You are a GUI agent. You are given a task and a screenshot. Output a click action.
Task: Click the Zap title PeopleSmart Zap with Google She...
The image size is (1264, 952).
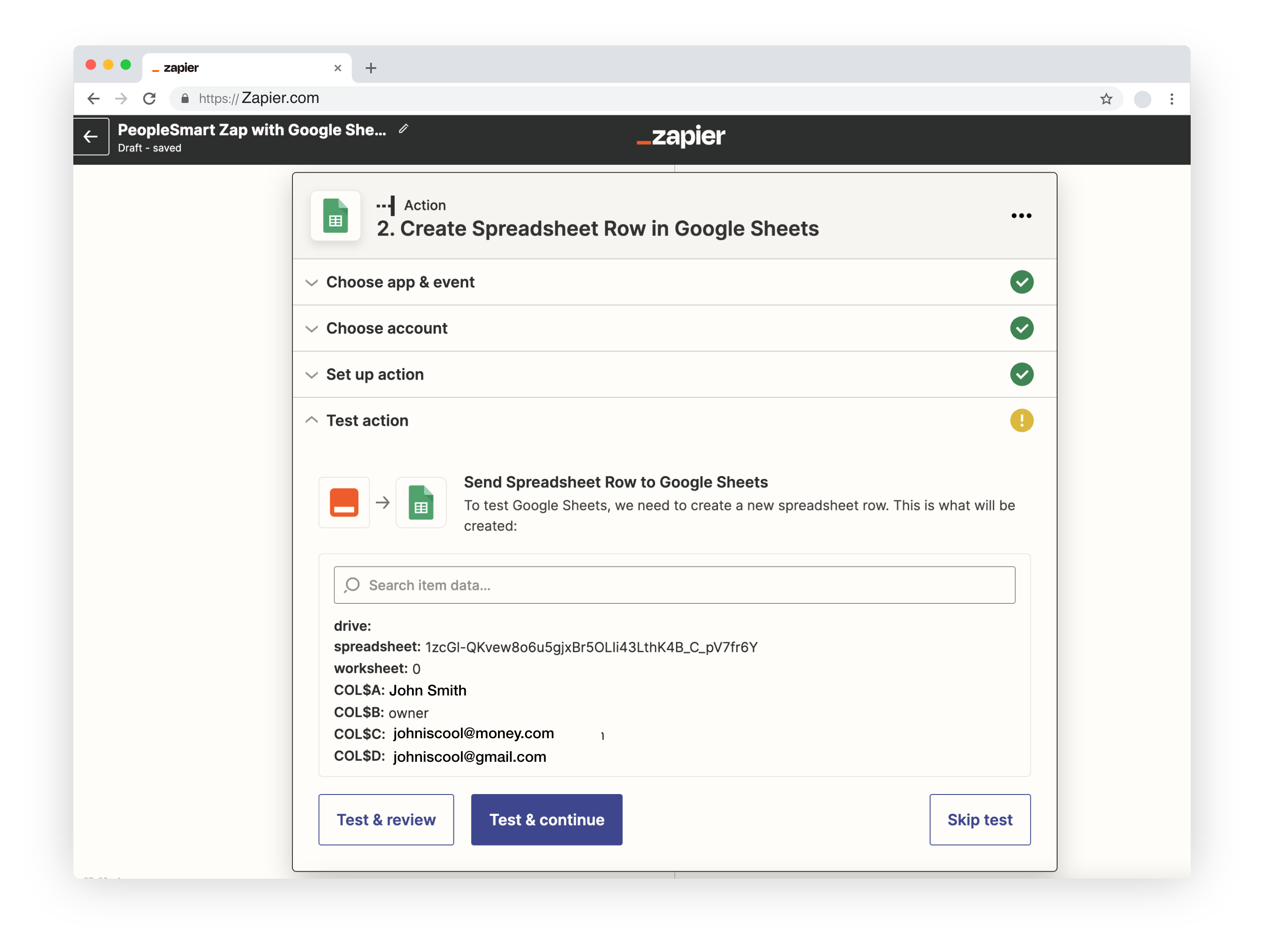click(252, 130)
